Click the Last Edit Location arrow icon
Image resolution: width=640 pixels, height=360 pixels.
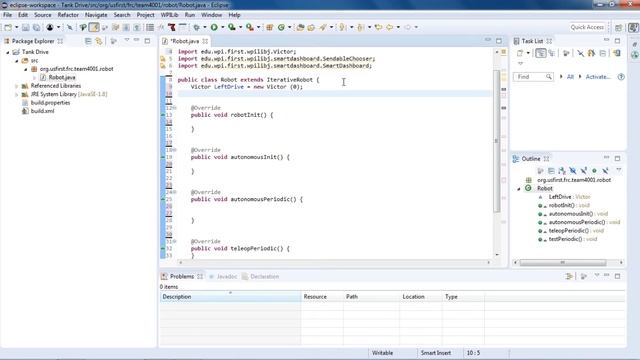[x=378, y=27]
